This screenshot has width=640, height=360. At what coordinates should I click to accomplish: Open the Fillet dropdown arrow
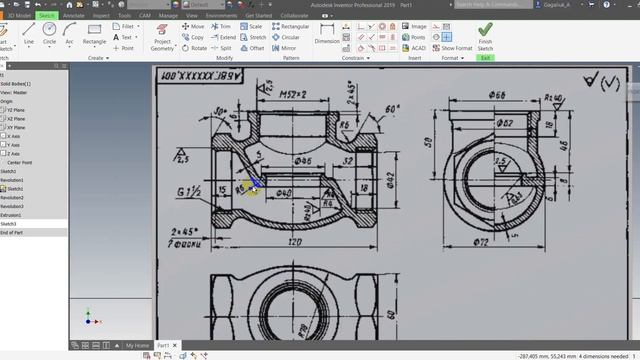point(138,26)
